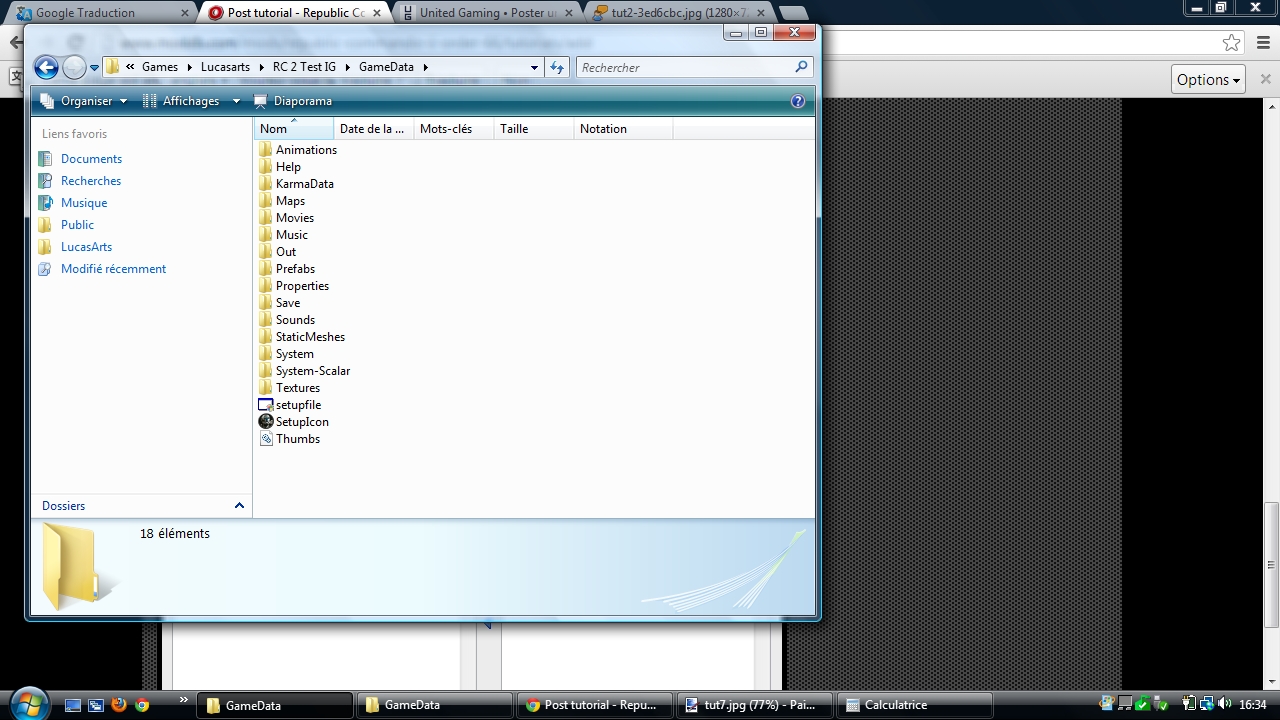
Task: Go back with the Explorer back arrow
Action: pos(46,67)
